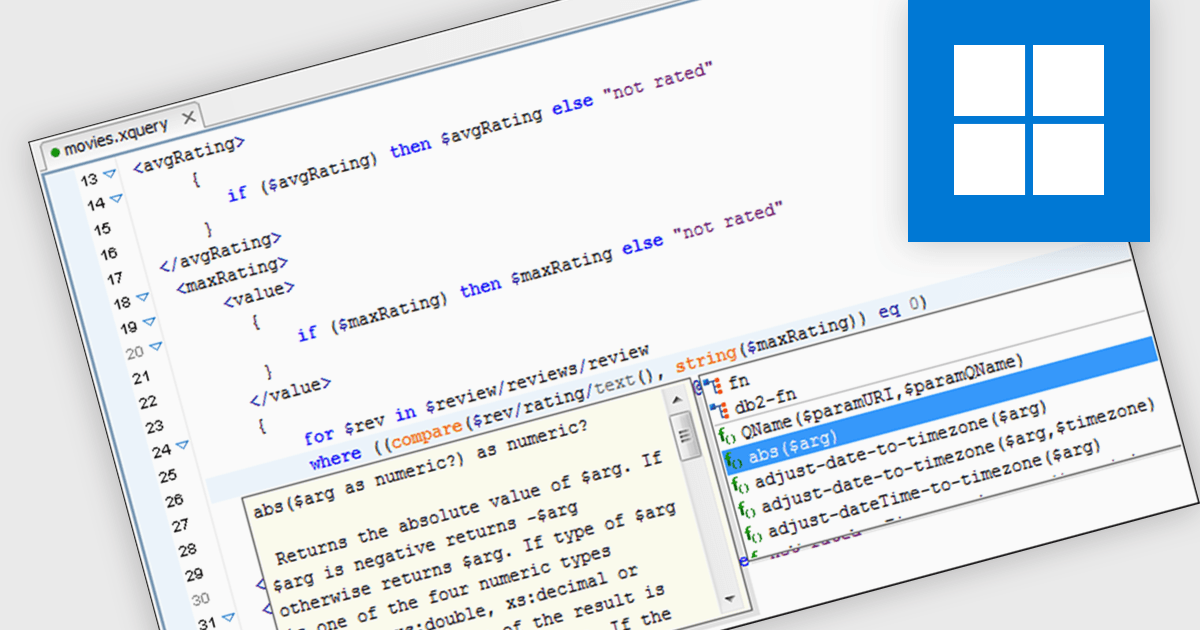Click the function icon beside abs($arg)
Viewport: 1200px width, 630px height.
[732, 461]
